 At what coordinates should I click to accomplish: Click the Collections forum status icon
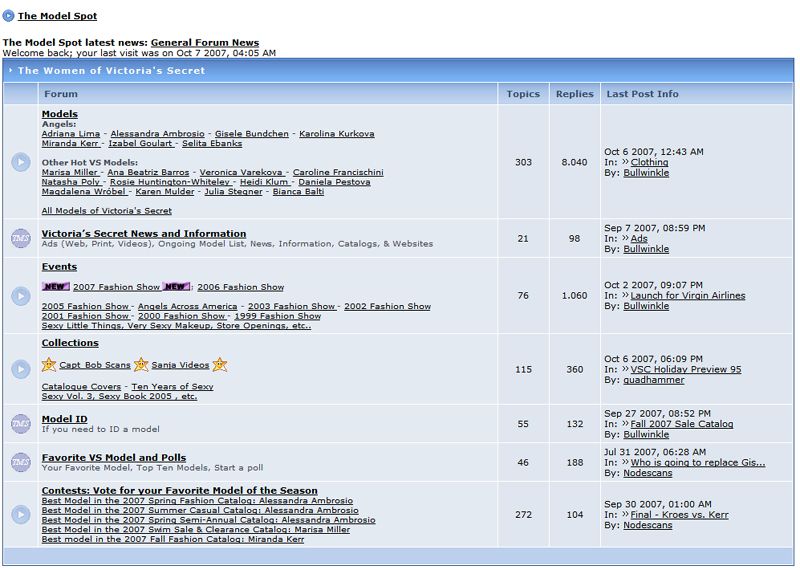pyautogui.click(x=21, y=369)
